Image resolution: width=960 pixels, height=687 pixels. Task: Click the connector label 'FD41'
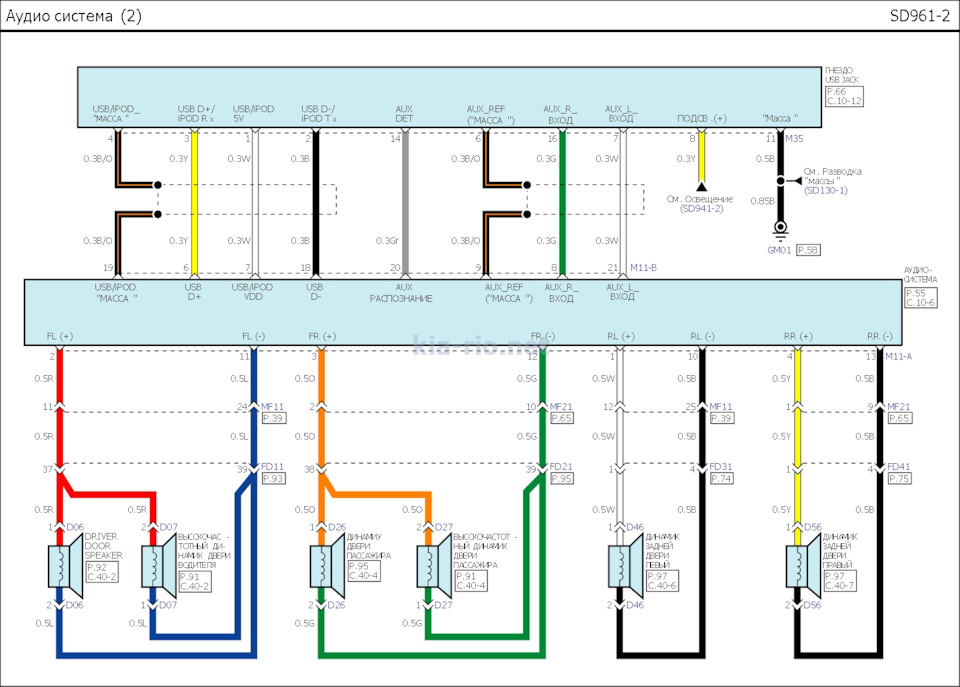(x=899, y=467)
